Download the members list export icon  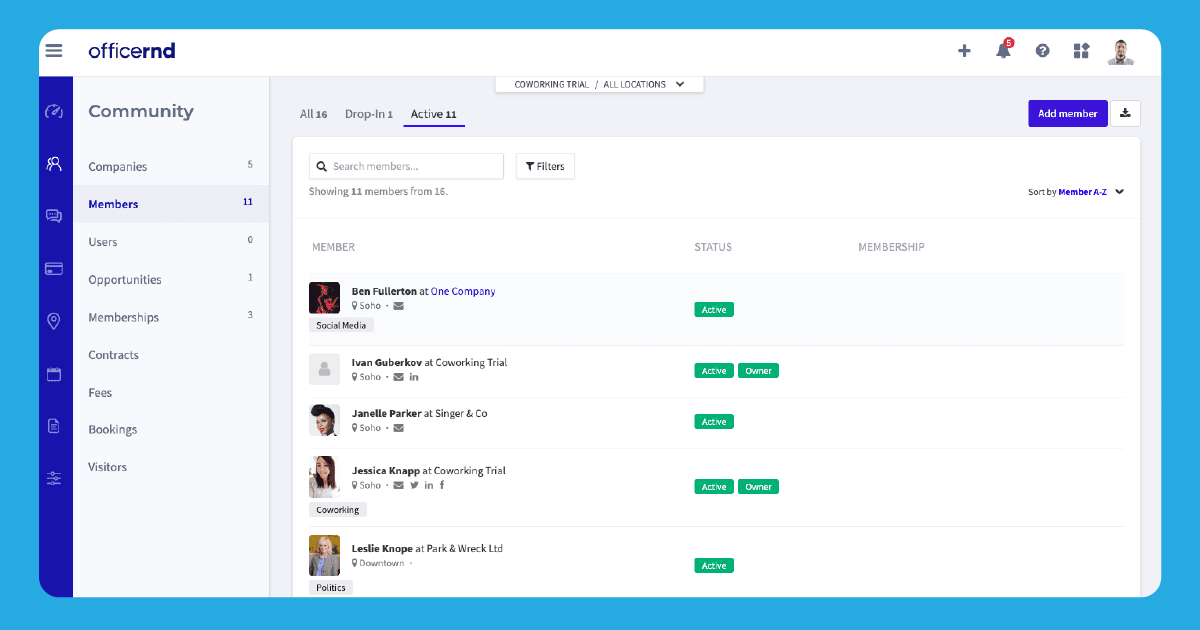click(x=1125, y=113)
